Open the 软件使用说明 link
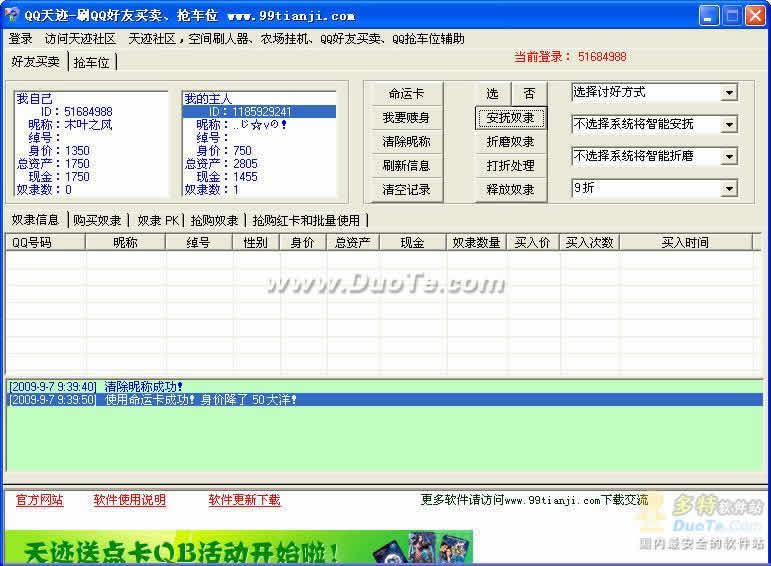 (130, 500)
